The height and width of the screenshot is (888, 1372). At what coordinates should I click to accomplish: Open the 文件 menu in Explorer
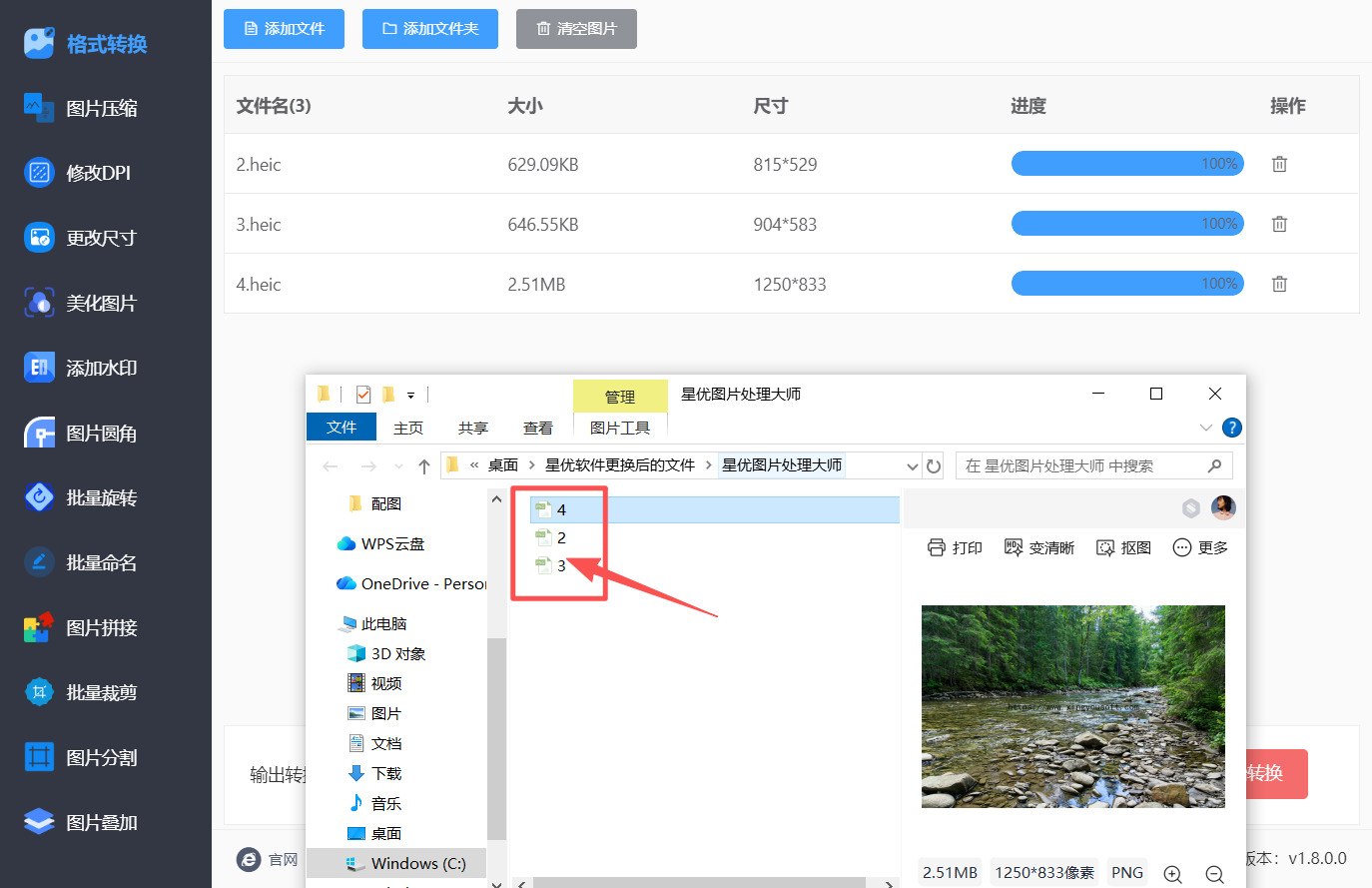pyautogui.click(x=342, y=427)
